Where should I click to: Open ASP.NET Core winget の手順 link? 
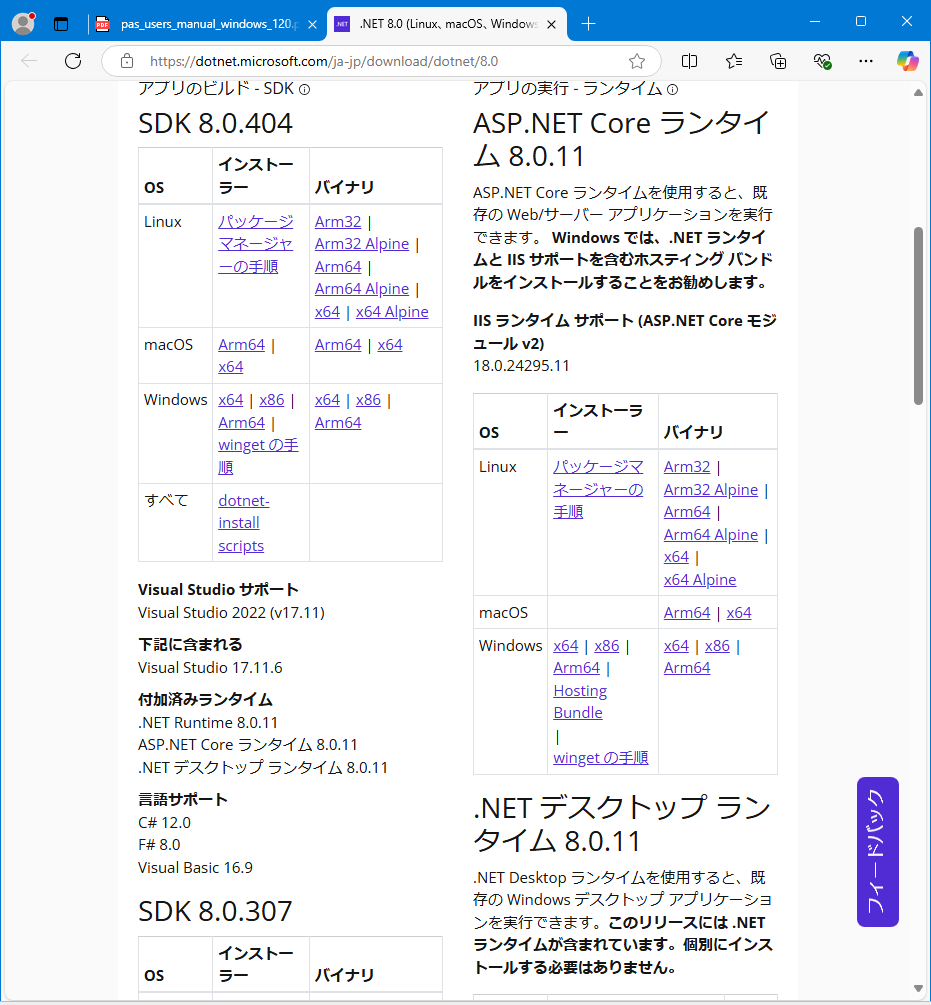click(x=600, y=758)
